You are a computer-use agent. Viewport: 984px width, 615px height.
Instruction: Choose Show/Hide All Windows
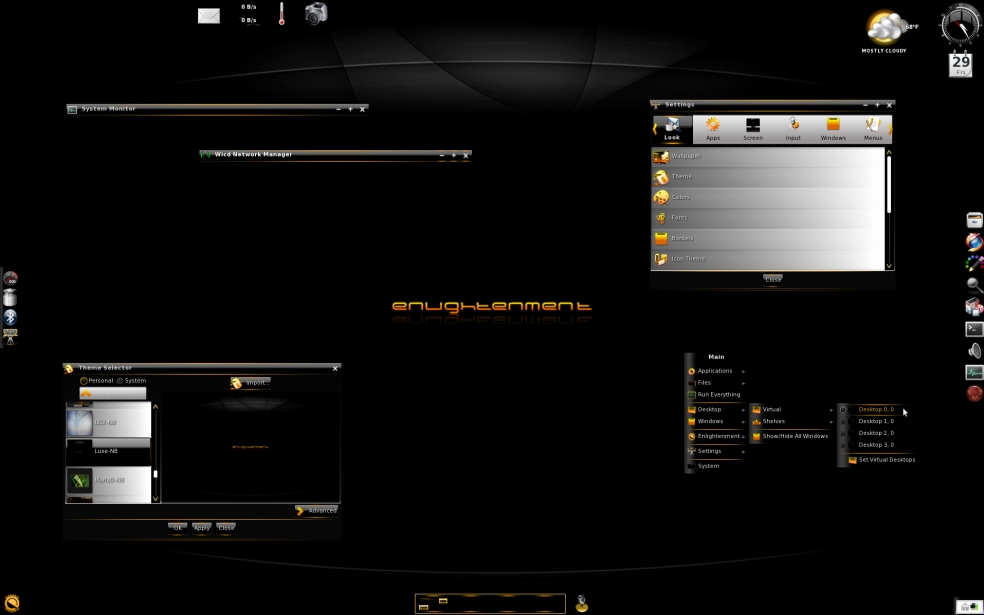(793, 436)
